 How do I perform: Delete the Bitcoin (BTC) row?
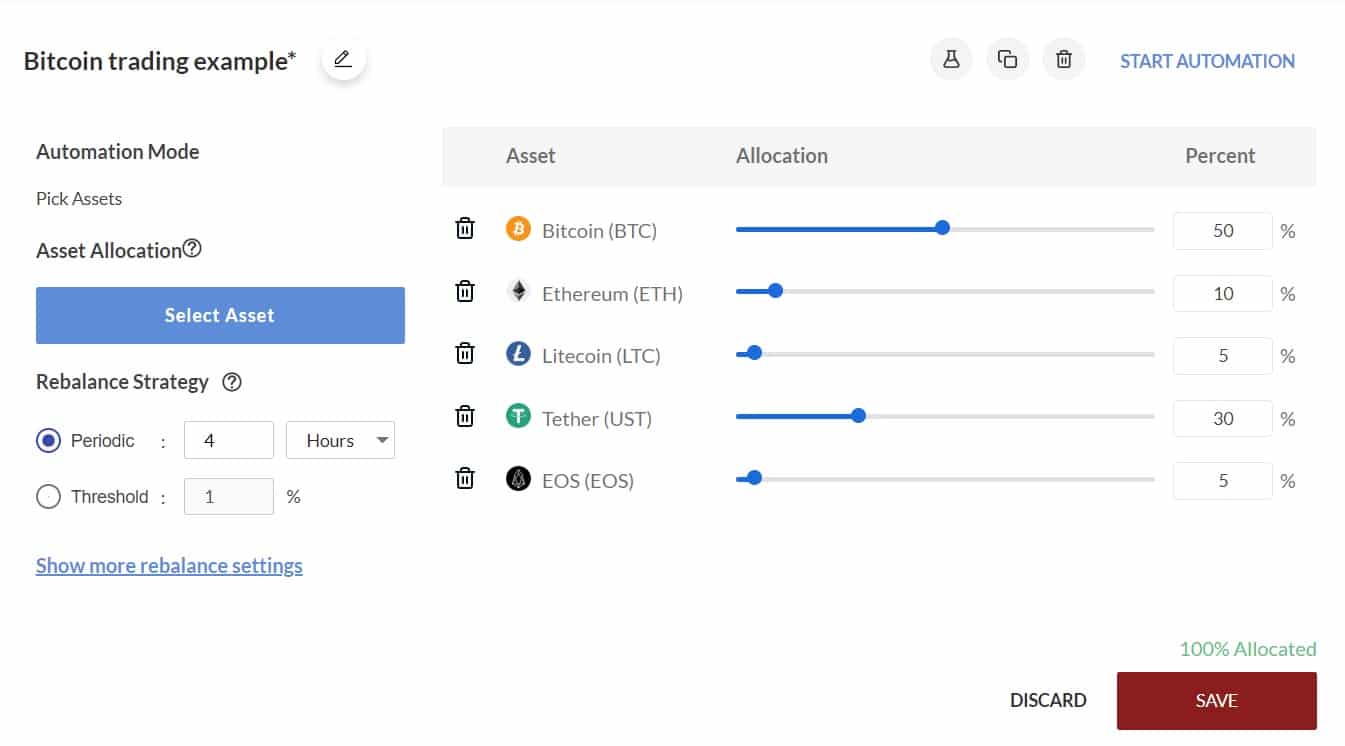coord(465,229)
